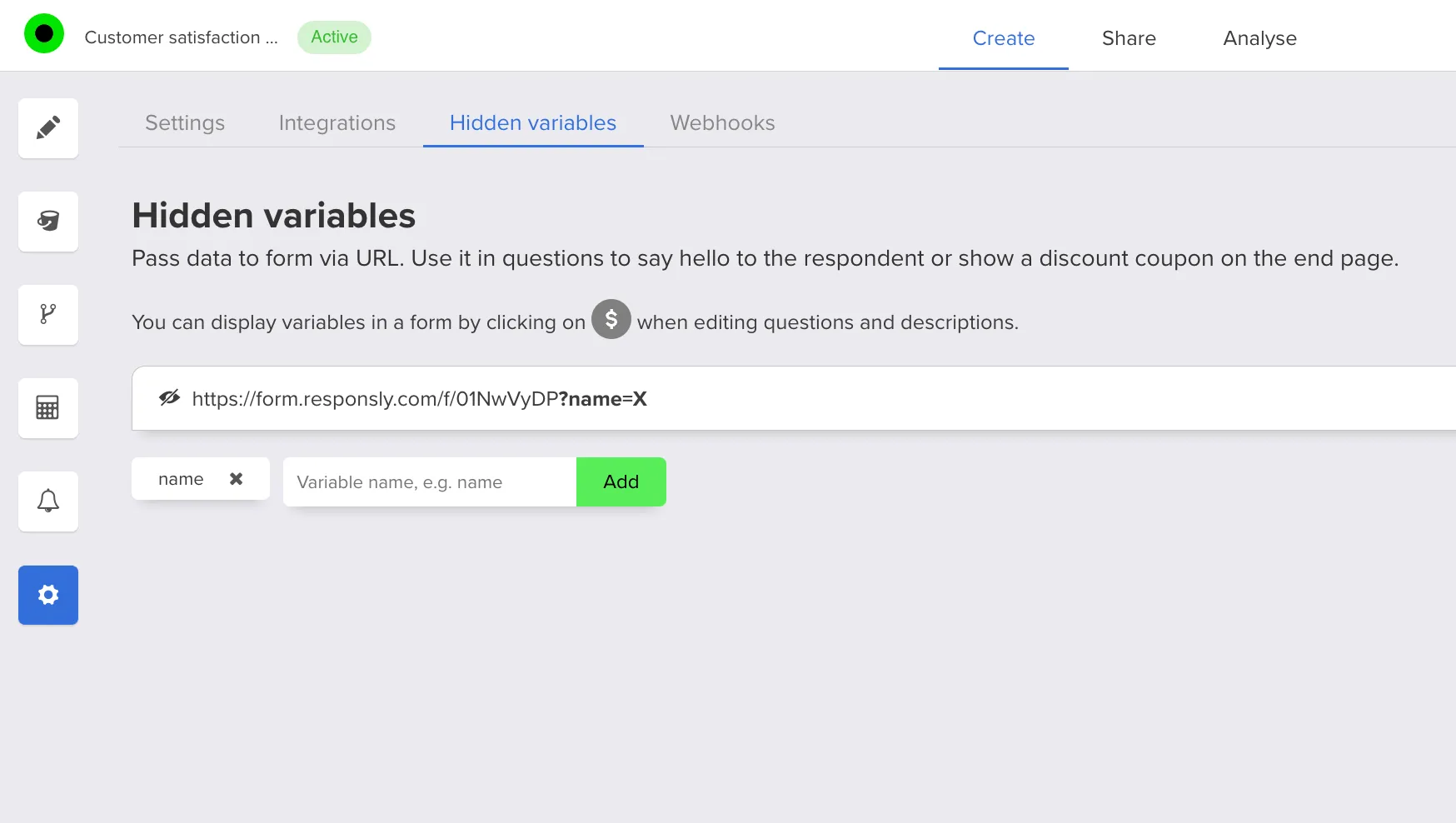Viewport: 1456px width, 823px height.
Task: Open the Settings sub-tab
Action: (185, 123)
